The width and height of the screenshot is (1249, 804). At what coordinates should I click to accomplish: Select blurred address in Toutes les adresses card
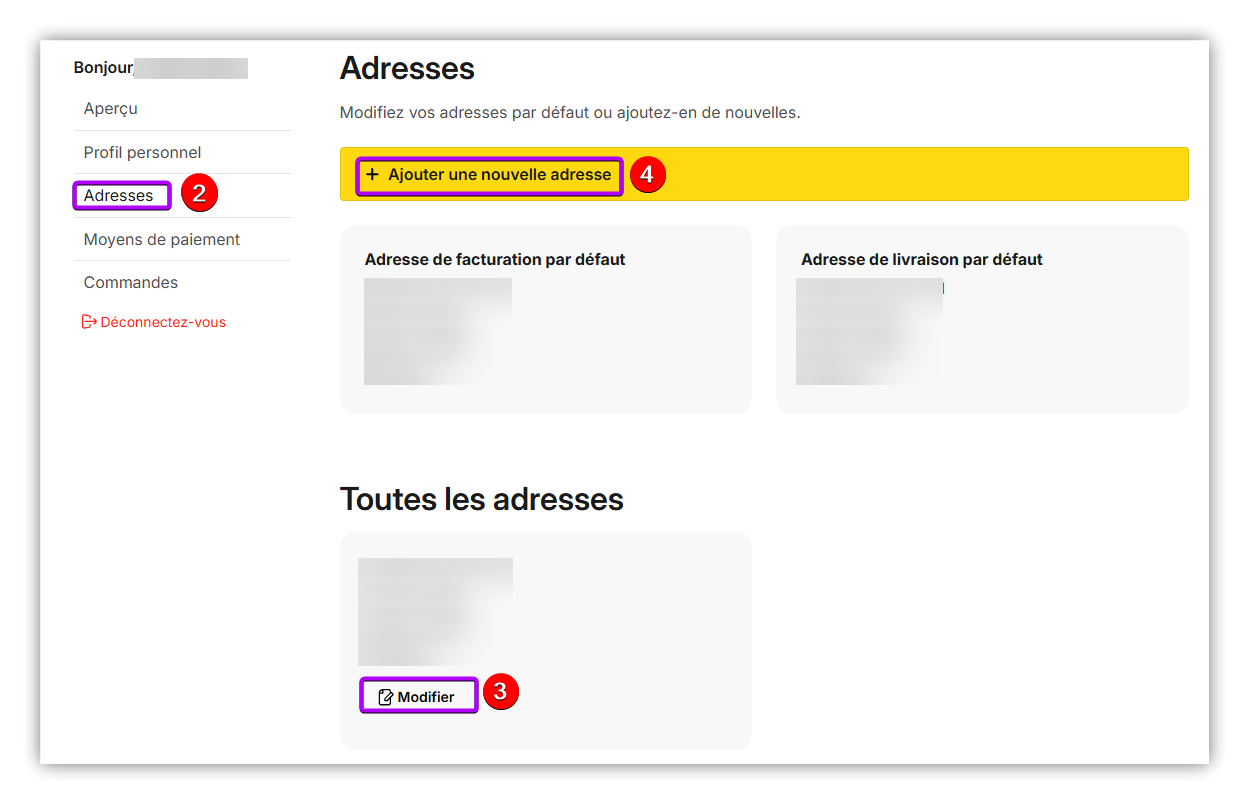pos(435,611)
